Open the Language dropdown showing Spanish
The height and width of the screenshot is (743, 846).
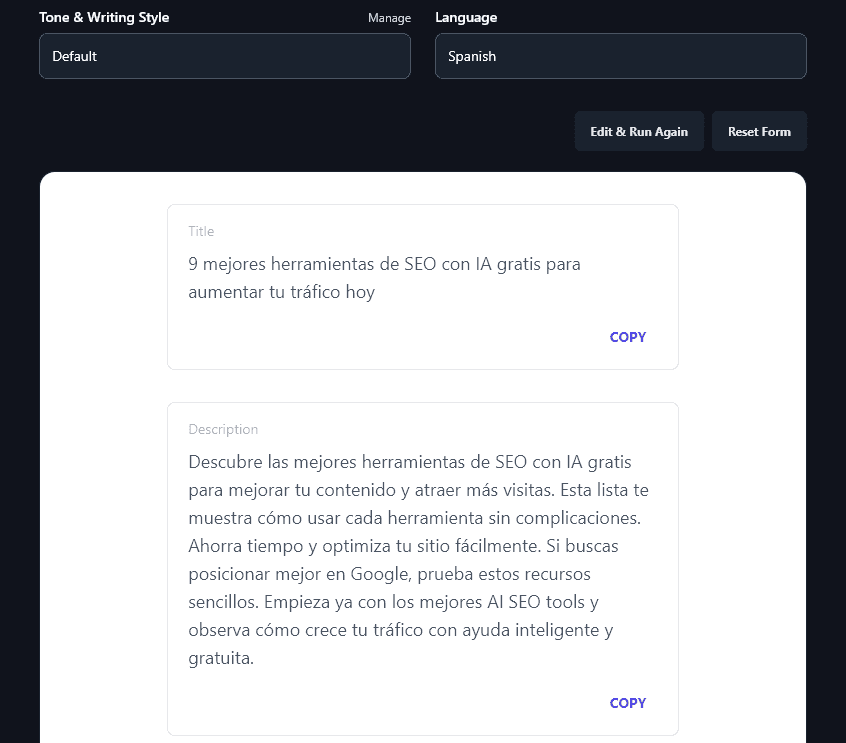click(x=620, y=56)
